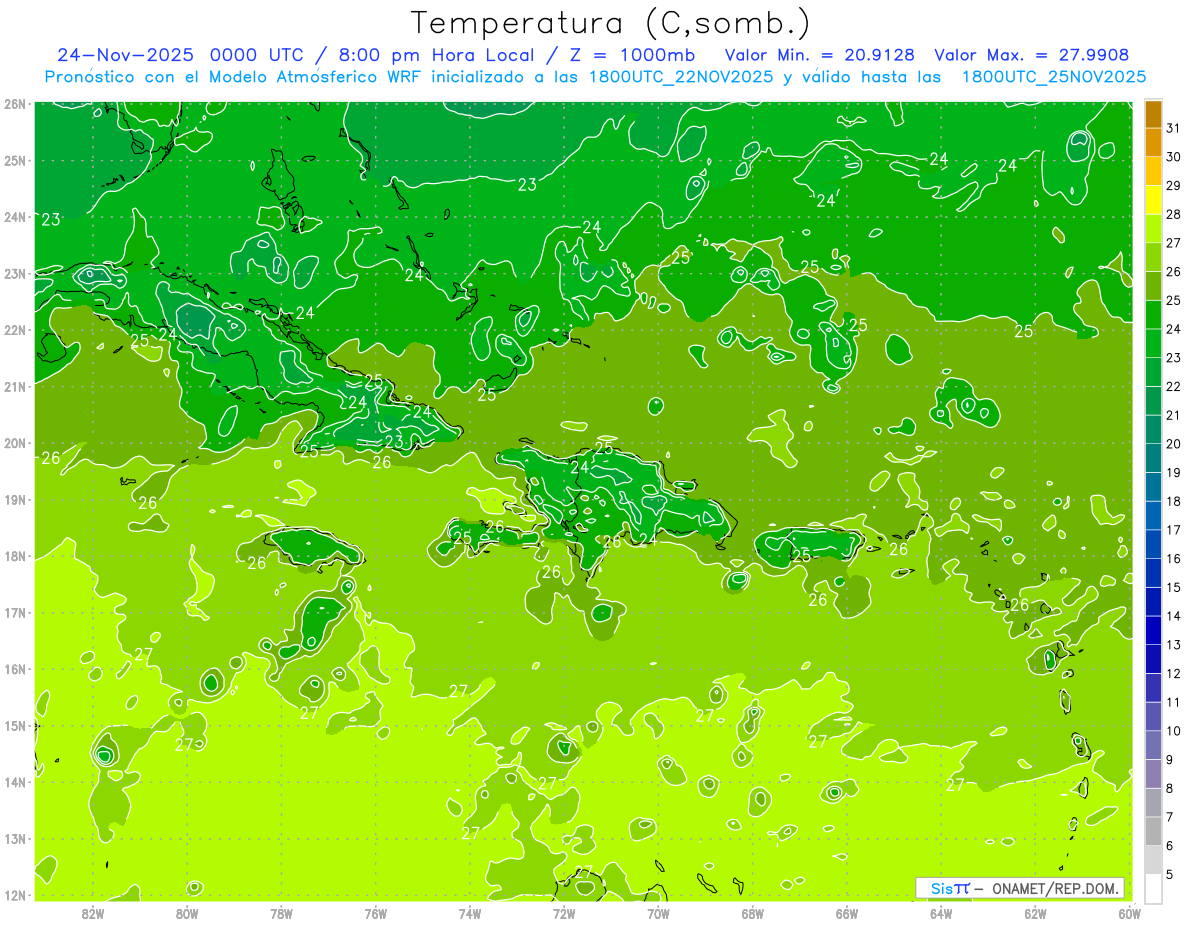Screen dimensions: 1200x927
Task: Click color scale label "31"
Action: click(x=1174, y=129)
